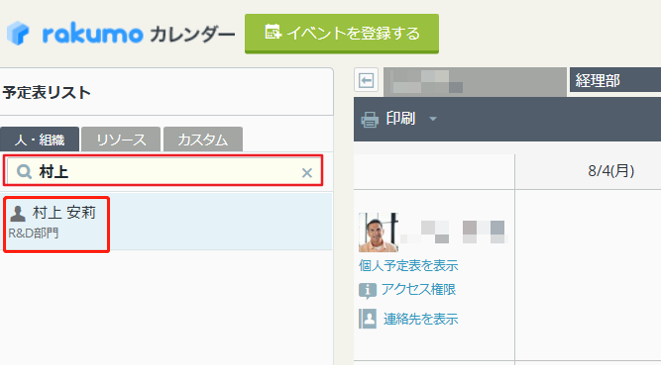Click the magnifier search icon

(x=24, y=172)
